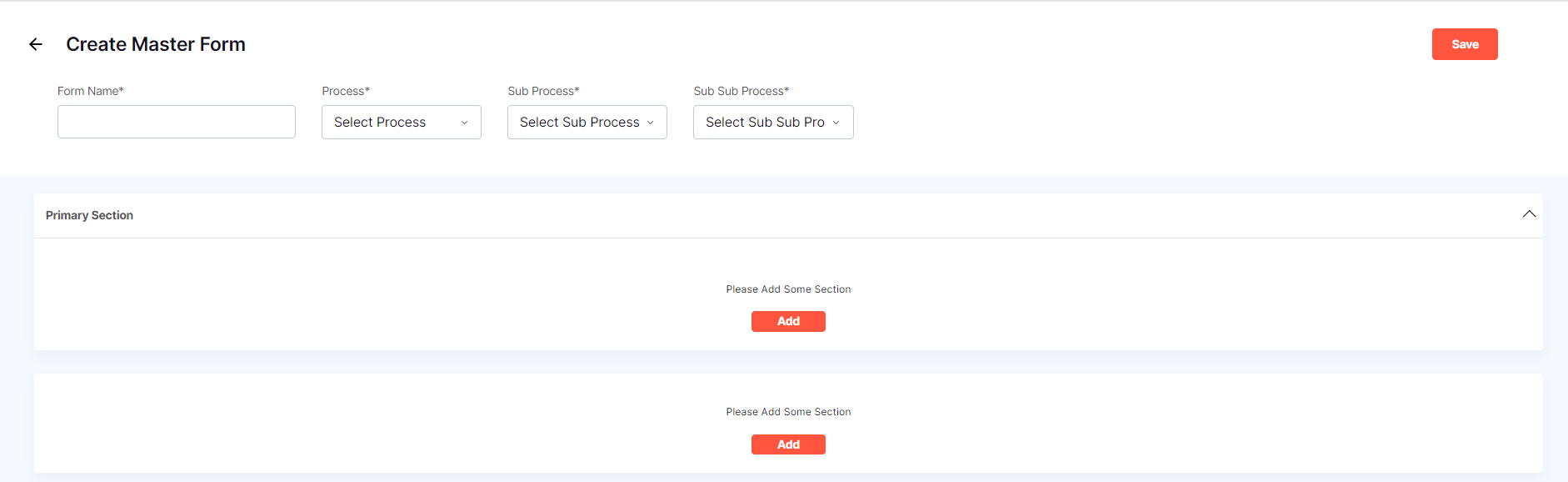Click the Primary Section header label

89,215
